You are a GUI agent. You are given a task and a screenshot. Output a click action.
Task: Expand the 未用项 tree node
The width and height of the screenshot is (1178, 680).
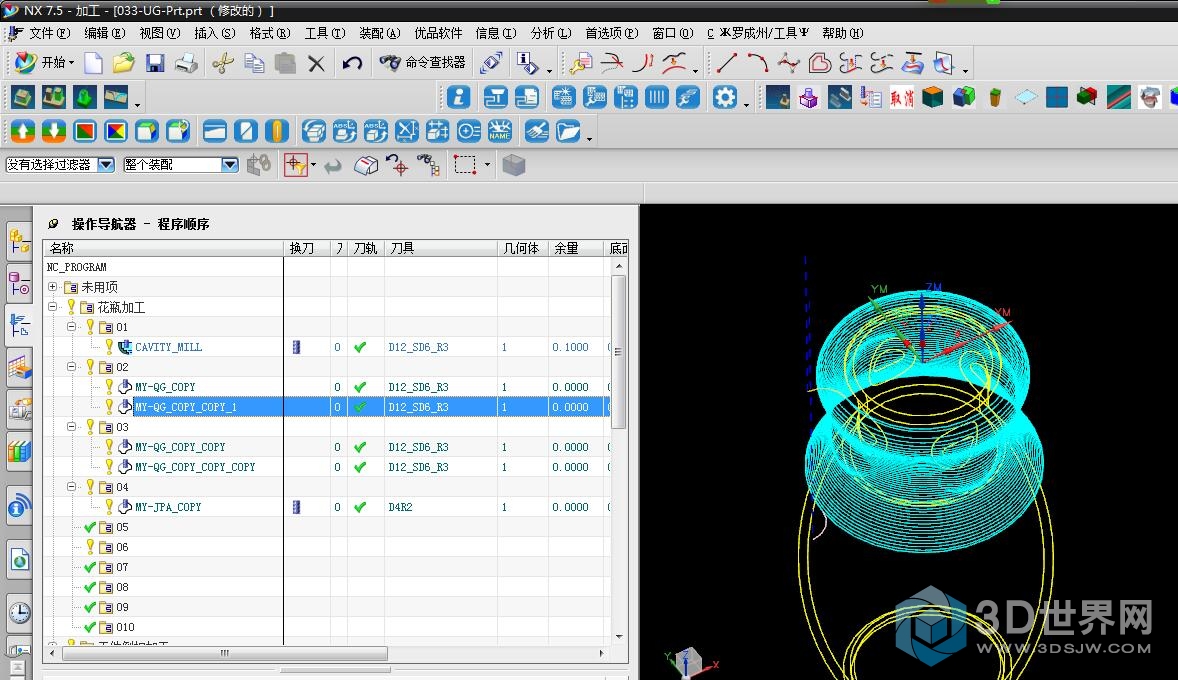pos(53,287)
